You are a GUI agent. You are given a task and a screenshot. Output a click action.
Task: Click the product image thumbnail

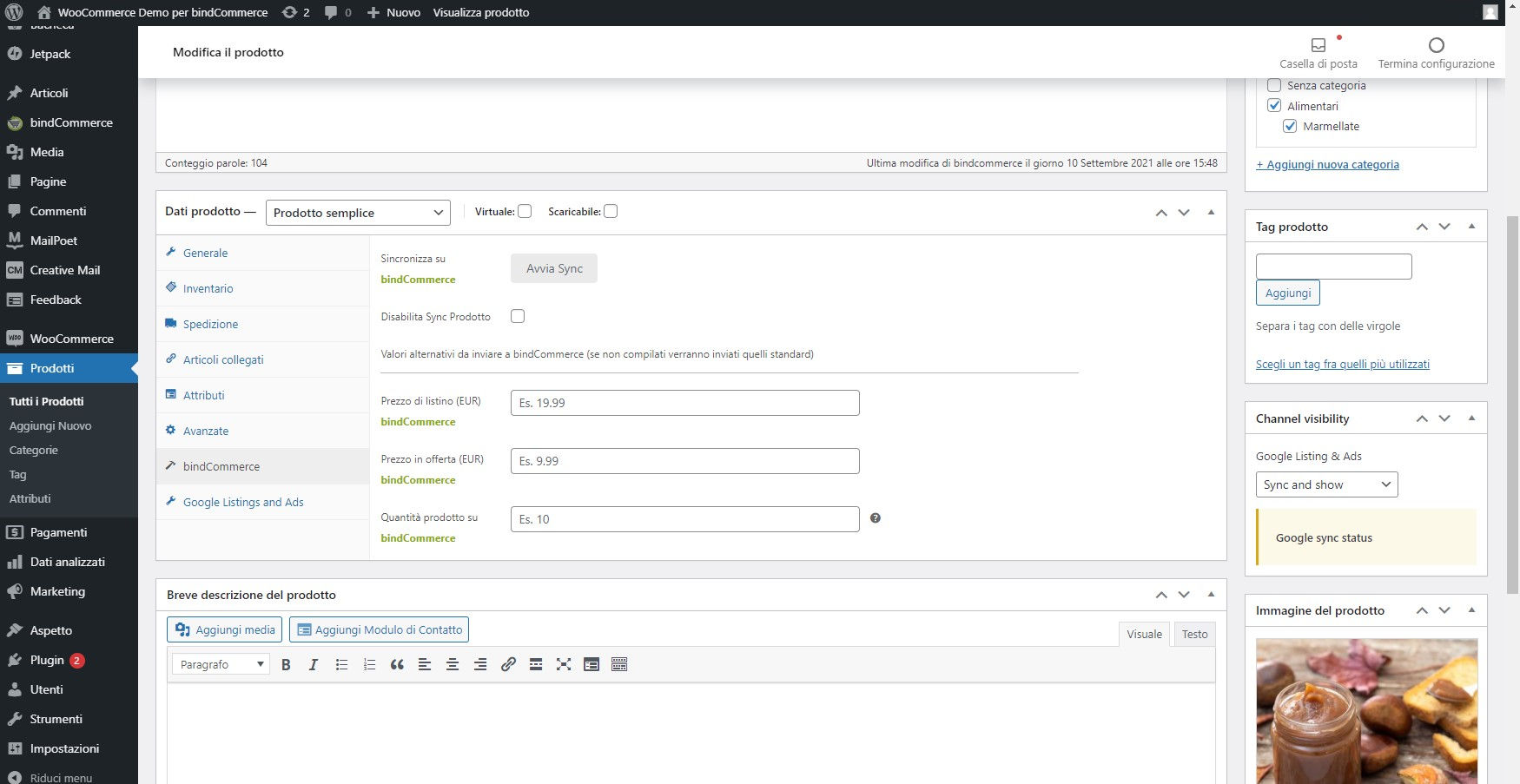tap(1365, 711)
